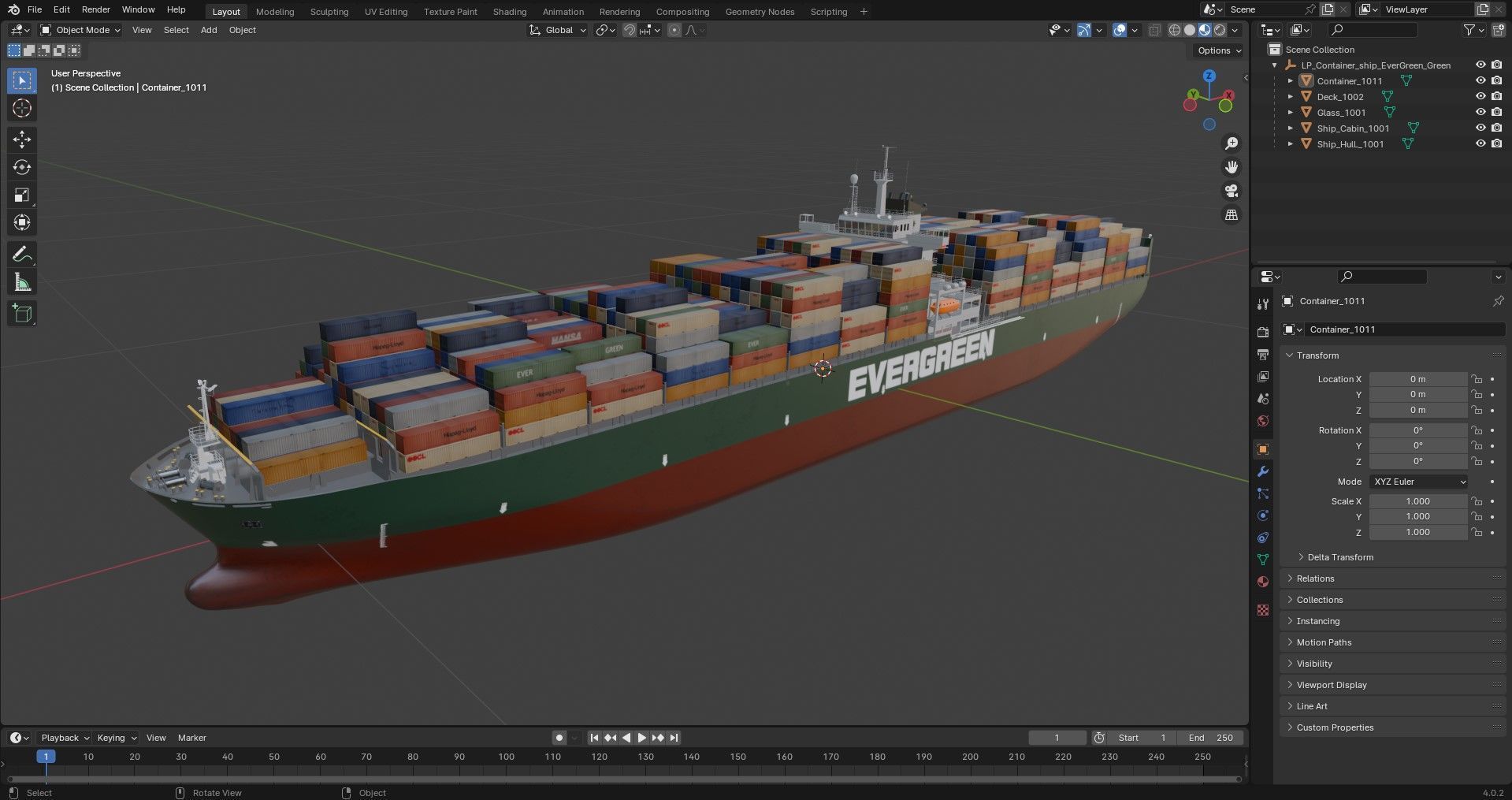1512x800 pixels.
Task: Click the End frame field
Action: (x=1211, y=738)
